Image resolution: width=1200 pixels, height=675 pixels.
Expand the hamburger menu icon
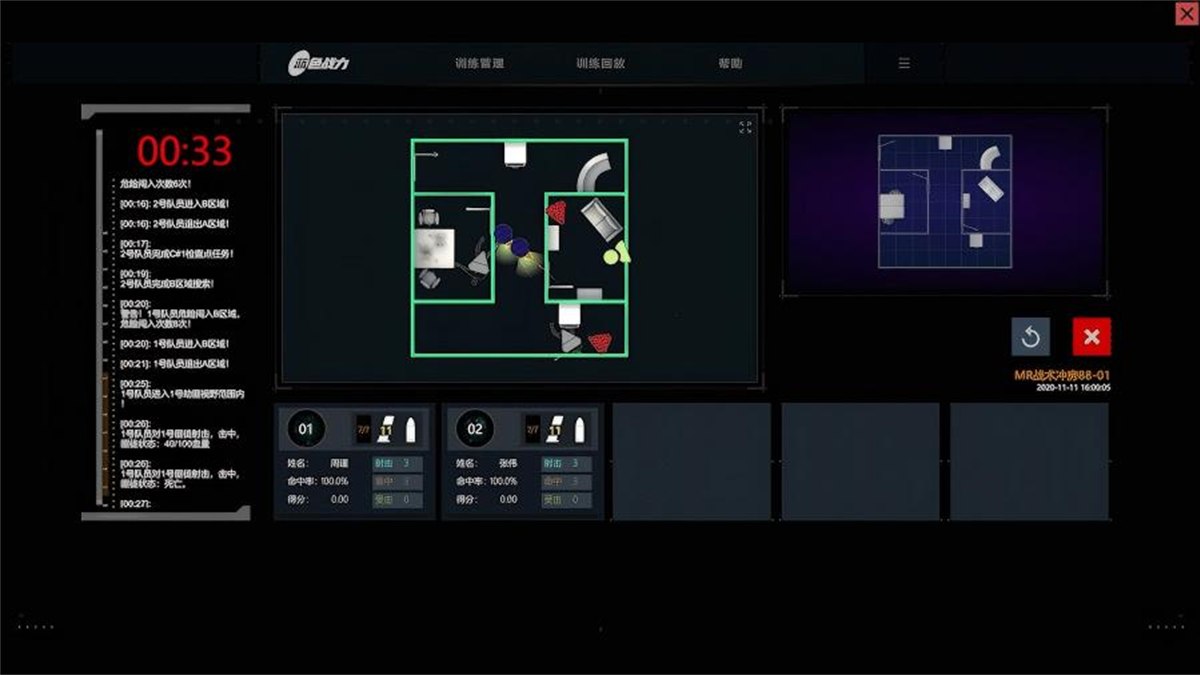click(904, 63)
